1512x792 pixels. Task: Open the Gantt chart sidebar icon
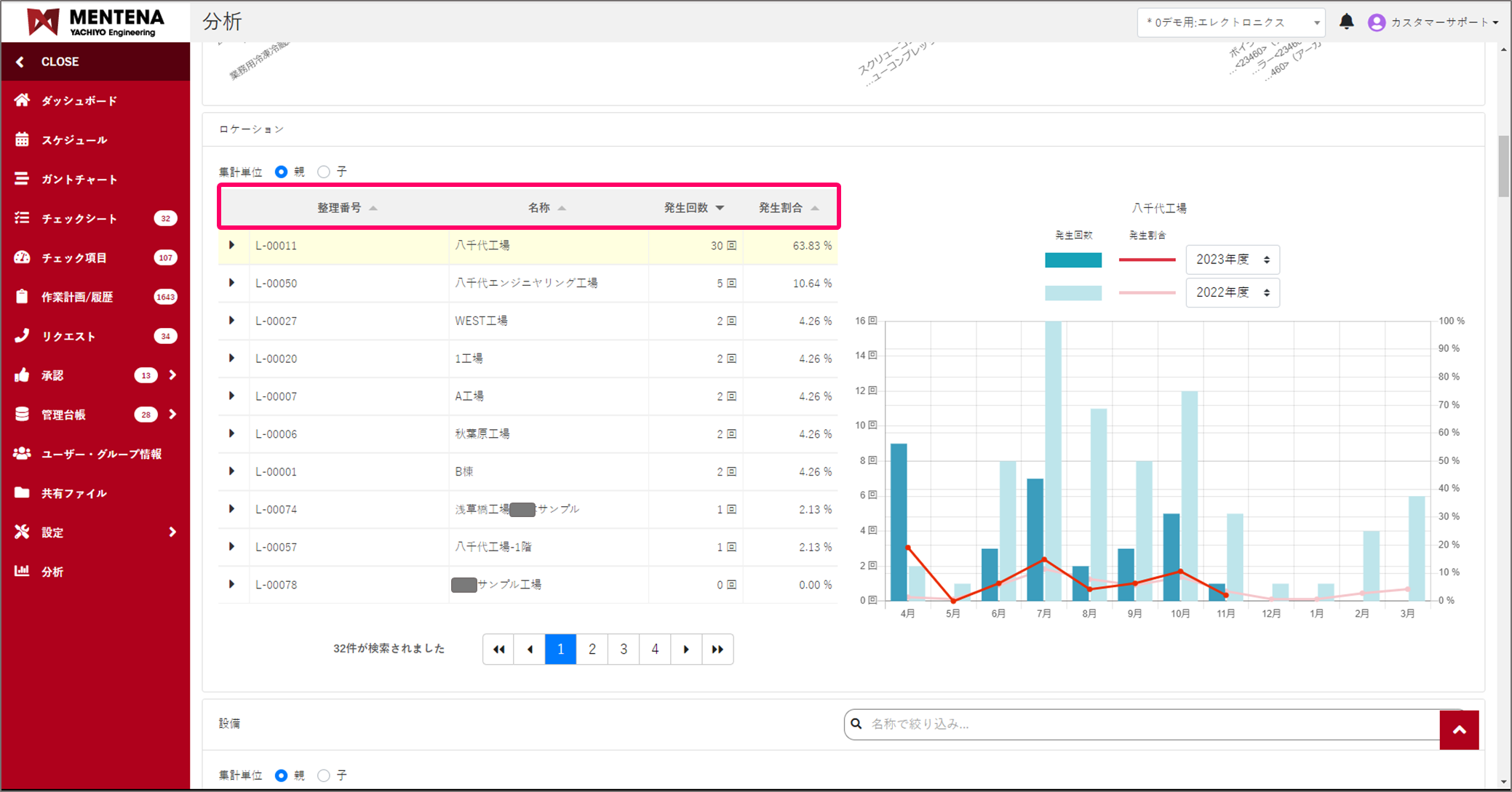point(23,179)
